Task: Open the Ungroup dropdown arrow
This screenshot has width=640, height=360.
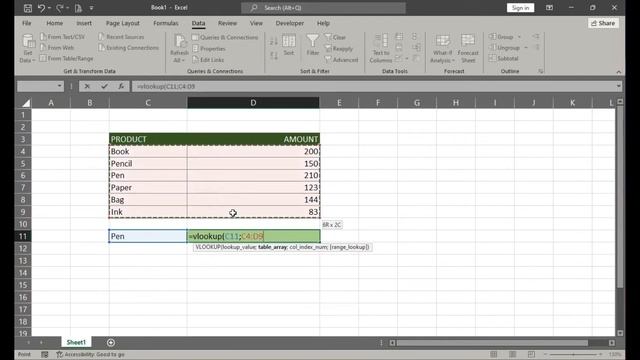Action: [526, 48]
